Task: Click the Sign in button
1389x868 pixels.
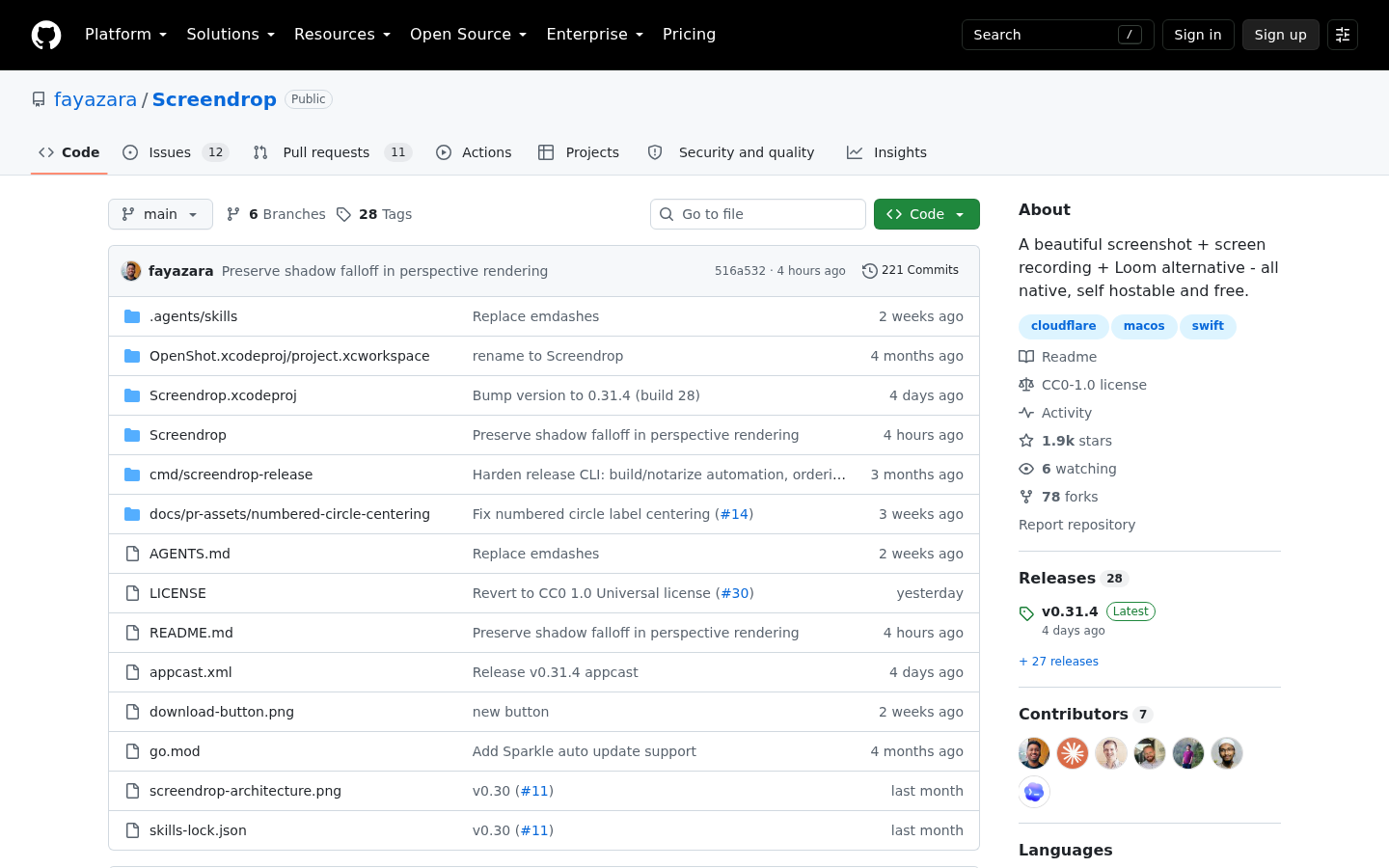Action: (x=1198, y=35)
